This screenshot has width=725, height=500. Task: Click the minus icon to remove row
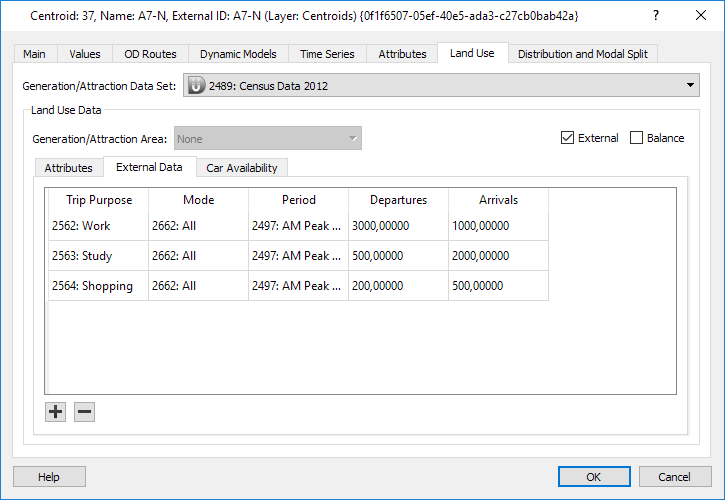[84, 412]
